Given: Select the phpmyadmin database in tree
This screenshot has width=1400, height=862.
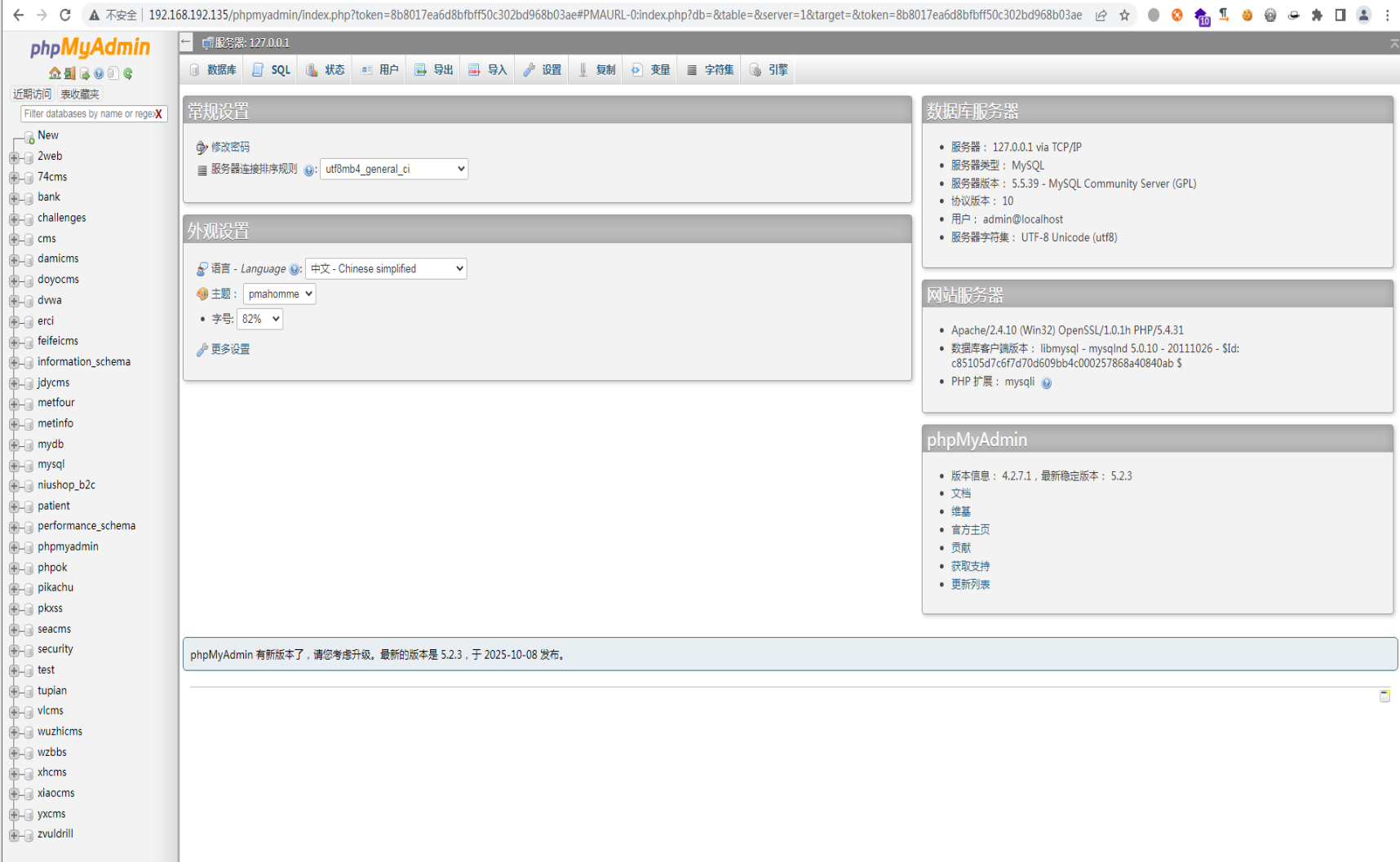Looking at the screenshot, I should (68, 547).
